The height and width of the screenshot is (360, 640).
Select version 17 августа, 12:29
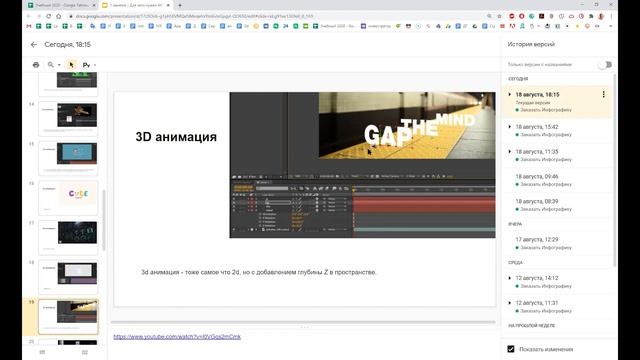pos(558,243)
